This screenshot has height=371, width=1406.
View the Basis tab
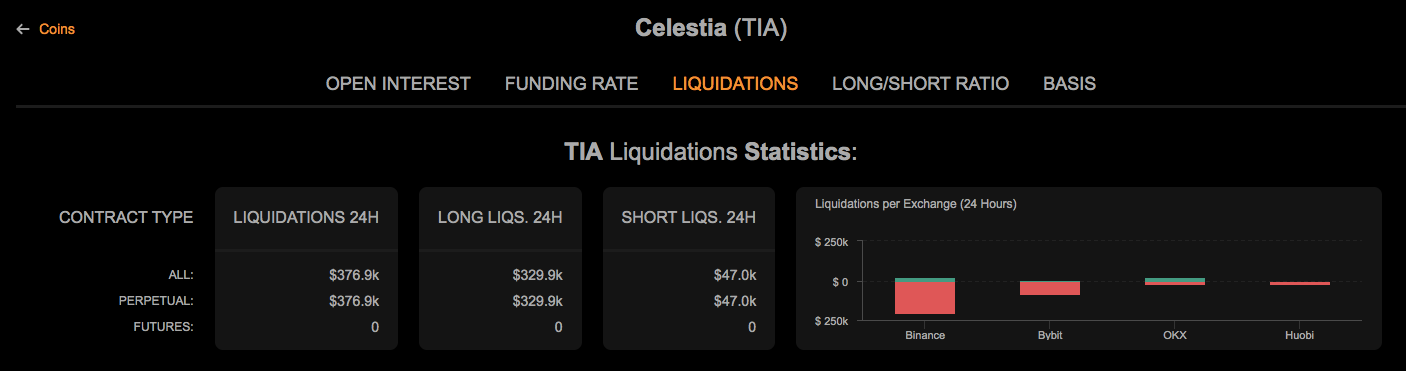coord(1069,84)
